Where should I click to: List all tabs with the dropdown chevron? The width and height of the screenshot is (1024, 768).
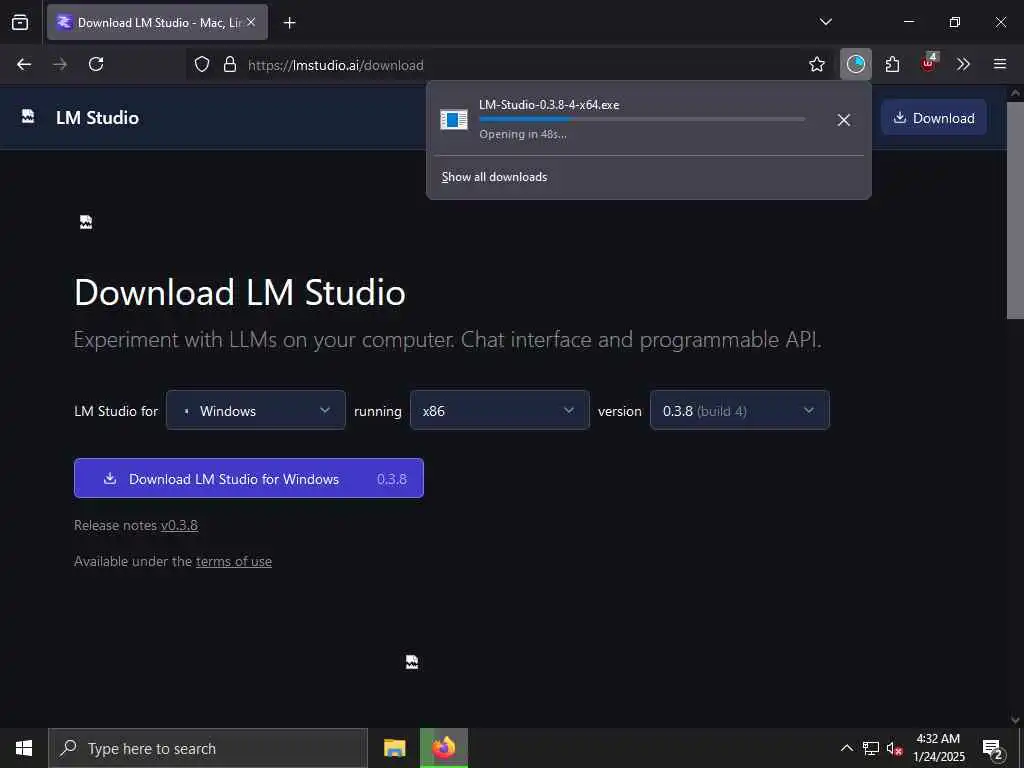pyautogui.click(x=825, y=22)
